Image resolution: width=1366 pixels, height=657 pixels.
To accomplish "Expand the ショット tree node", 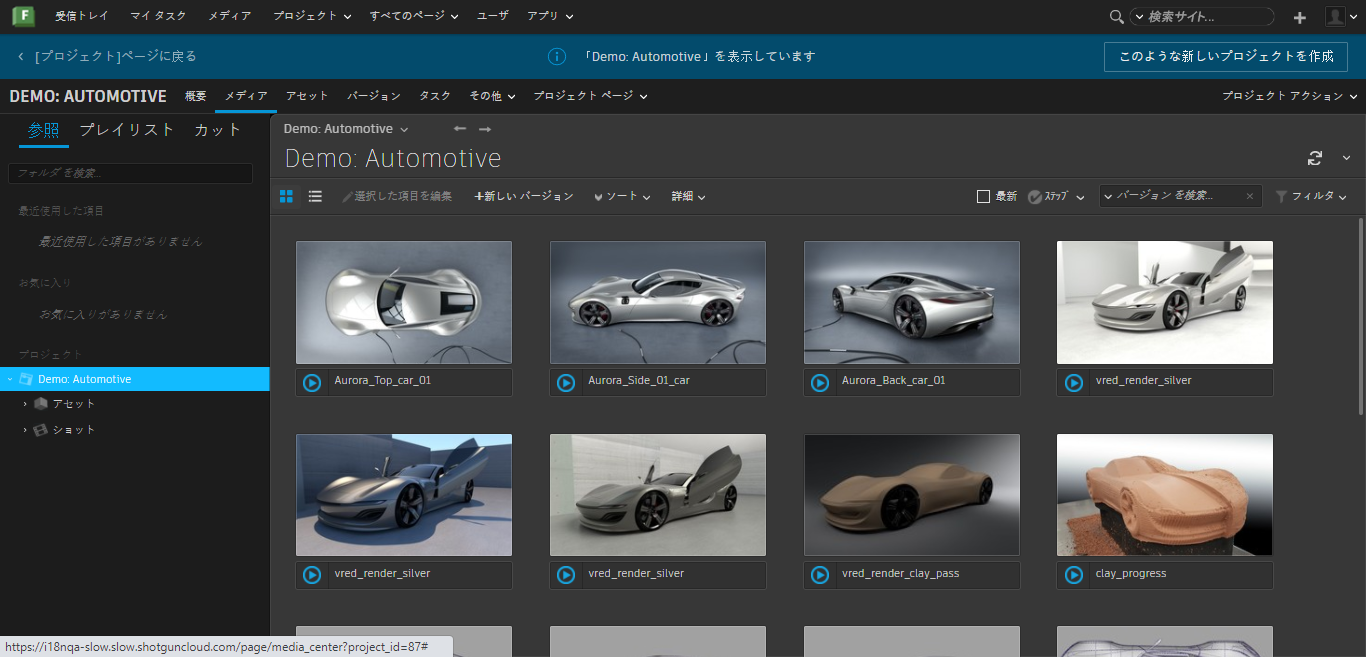I will [25, 430].
